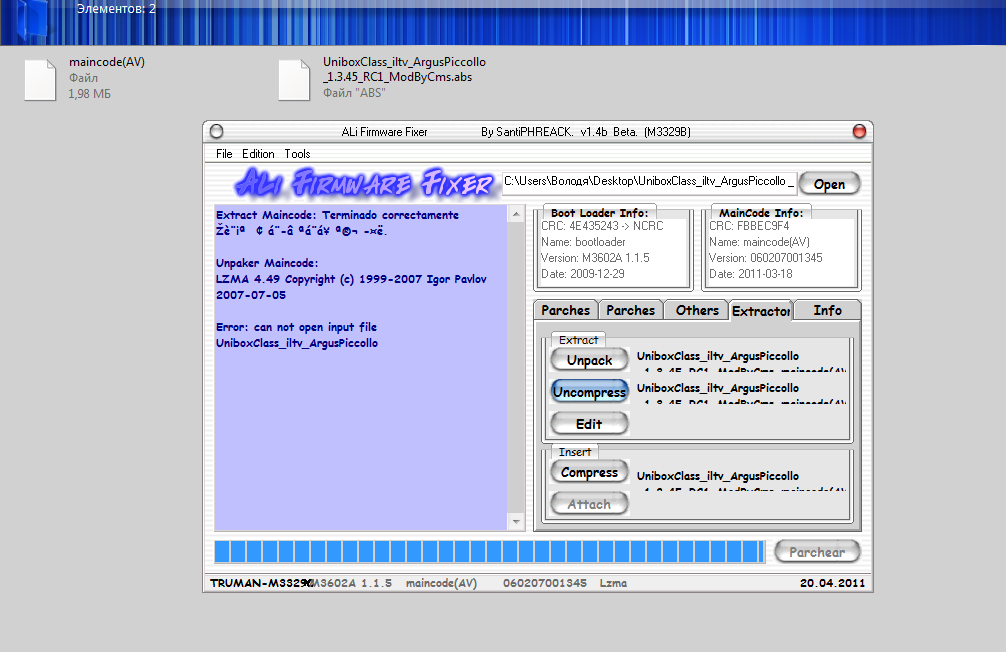The image size is (1006, 652).
Task: Click the Parchear button
Action: 817,552
